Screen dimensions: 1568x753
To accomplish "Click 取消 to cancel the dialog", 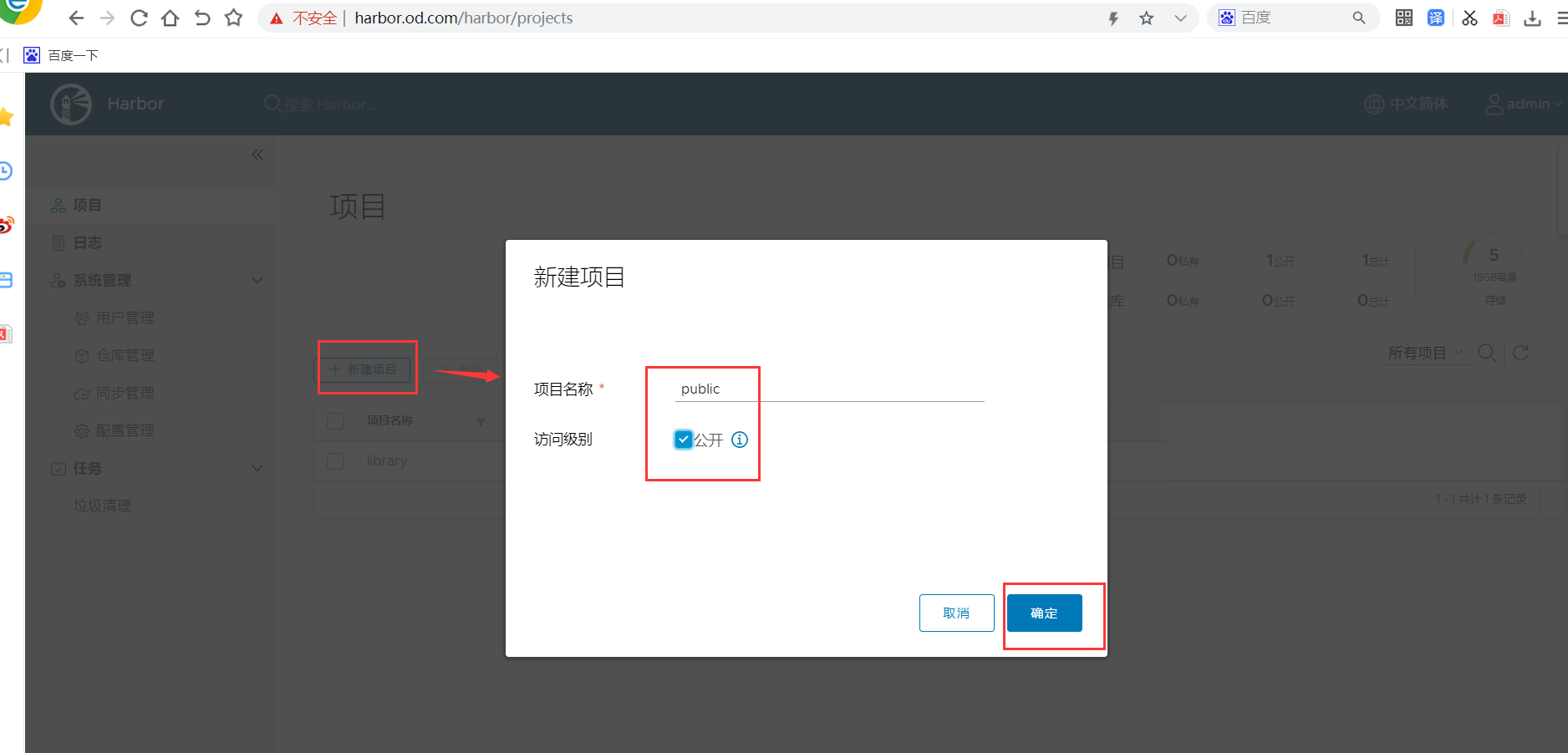I will 957,613.
